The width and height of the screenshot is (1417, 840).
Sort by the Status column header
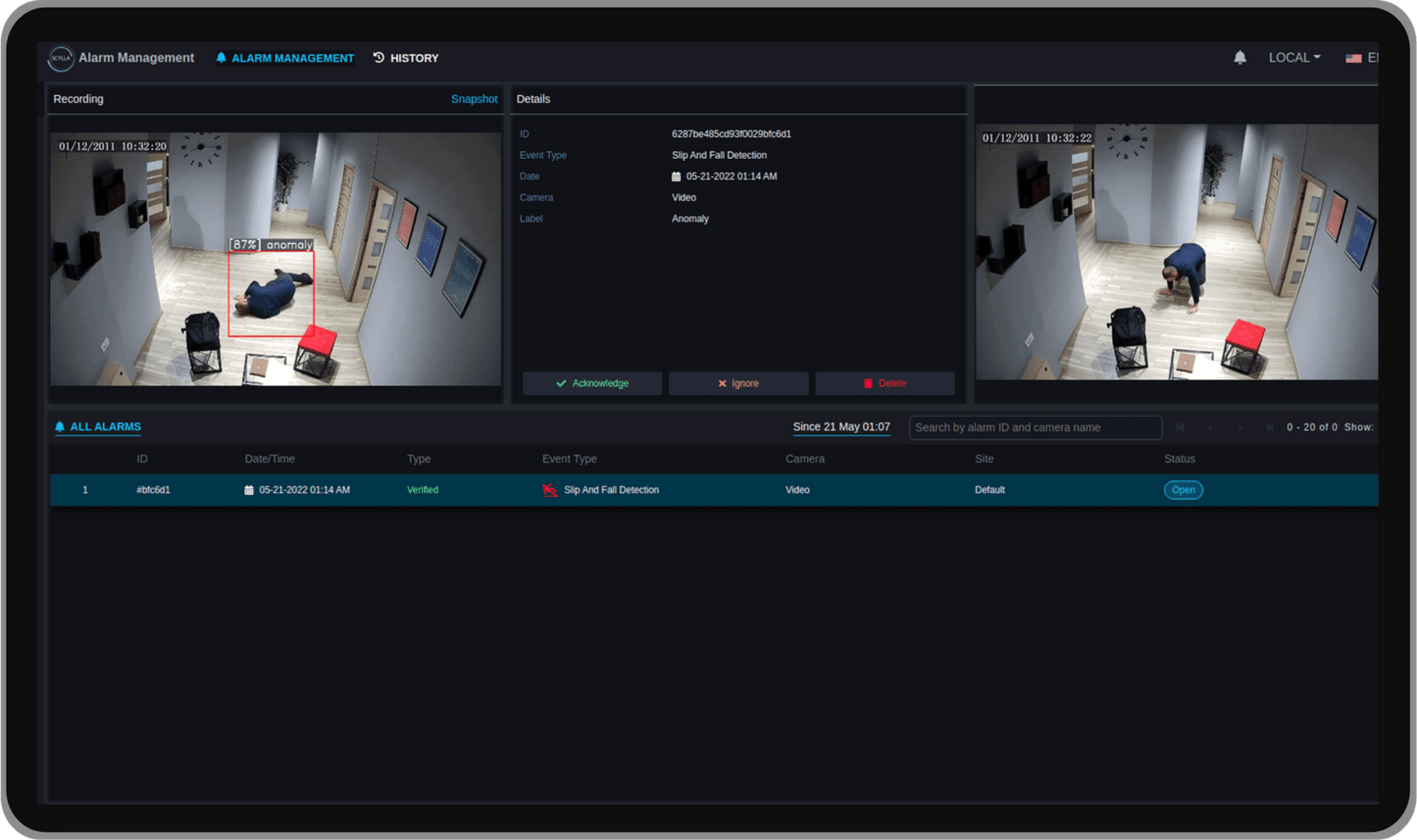tap(1180, 459)
